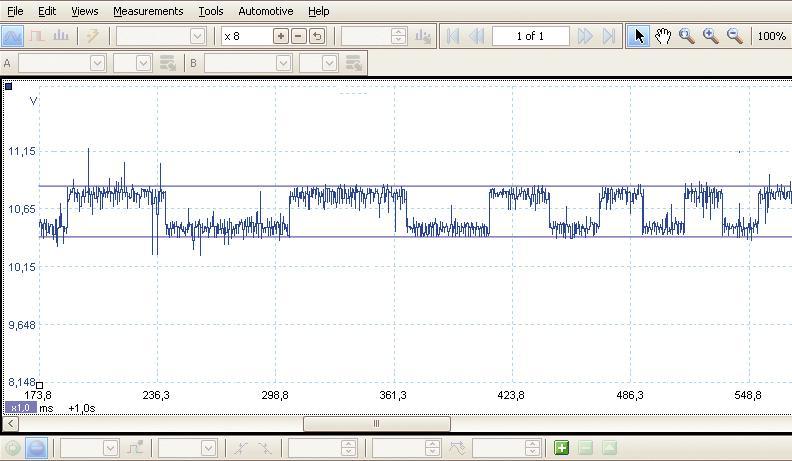The image size is (792, 461).
Task: Select the Zoom-in magnifier tool
Action: coord(710,36)
